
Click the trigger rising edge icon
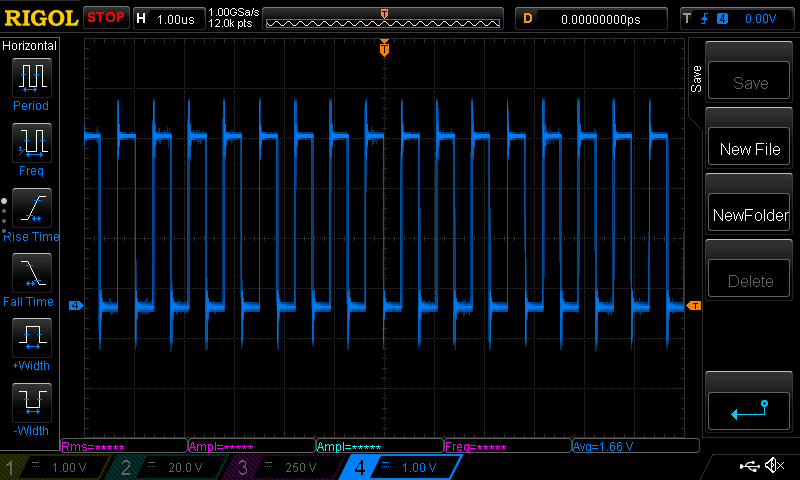(705, 19)
